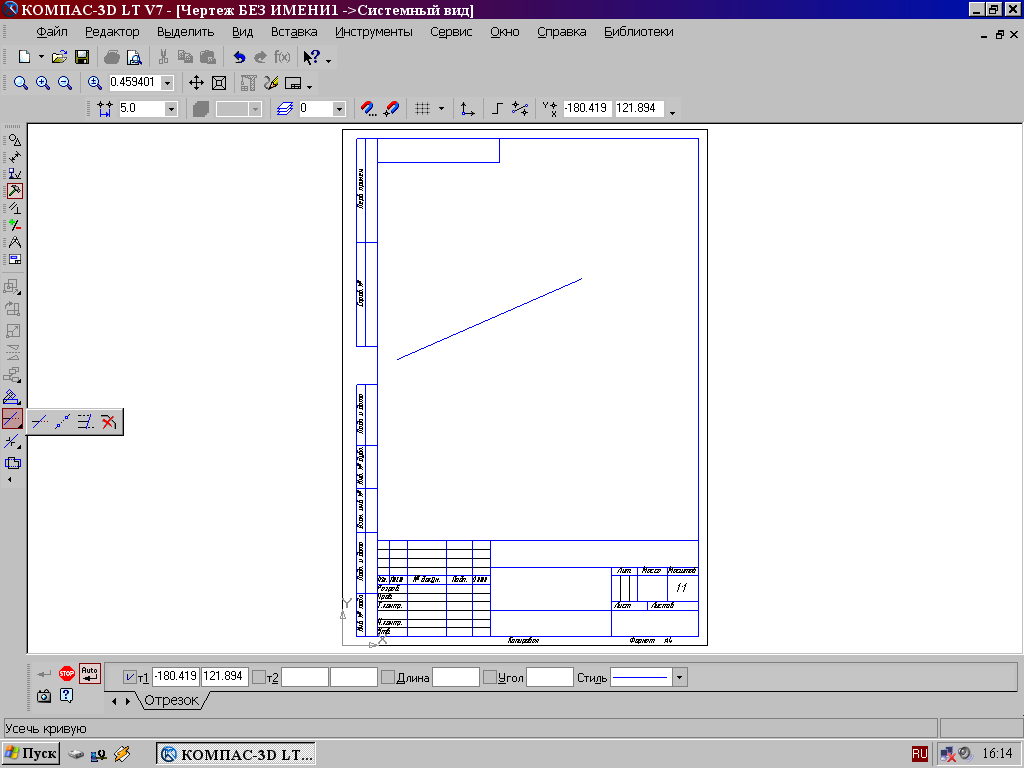Viewport: 1024px width, 768px height.
Task: Open the layers manager stacked-sheets icon
Action: tap(285, 108)
